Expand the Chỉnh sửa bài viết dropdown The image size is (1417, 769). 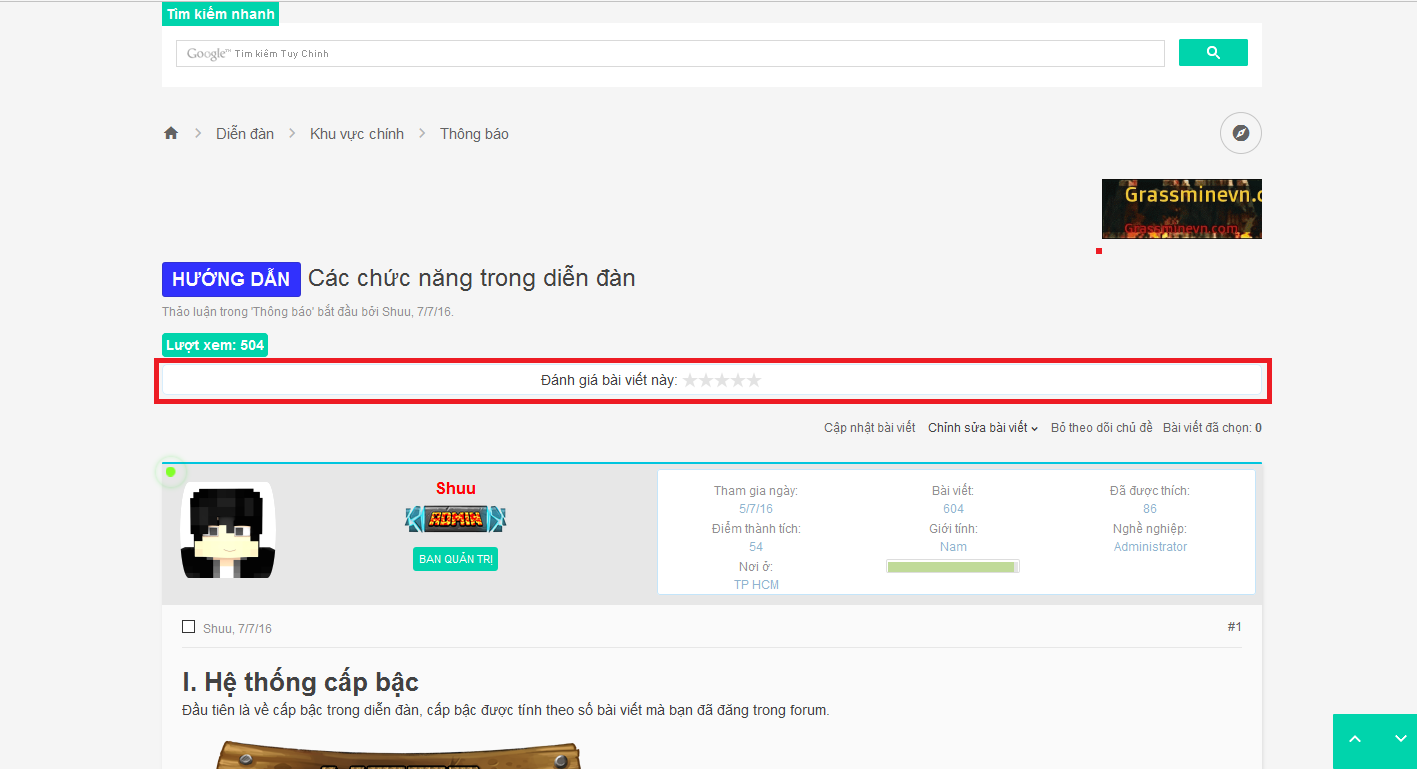click(983, 428)
